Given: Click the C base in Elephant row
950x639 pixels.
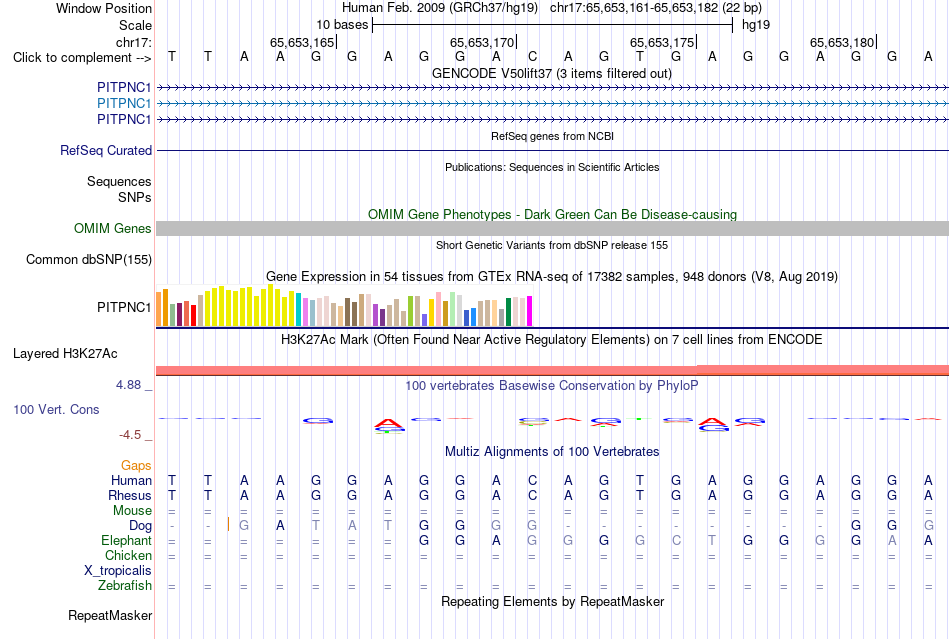Looking at the screenshot, I should pyautogui.click(x=676, y=540).
